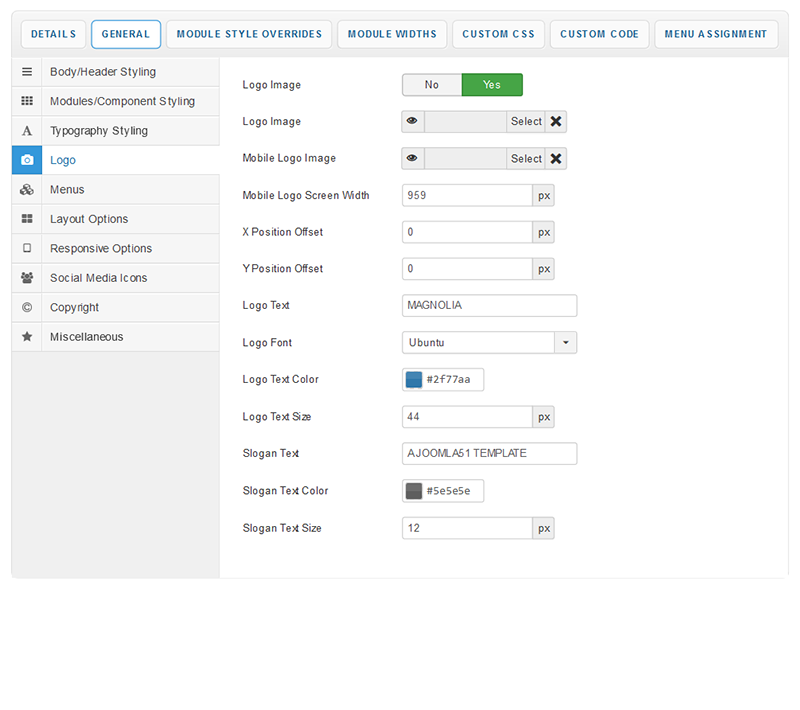Set Logo Image toggle to Yes

tap(492, 85)
